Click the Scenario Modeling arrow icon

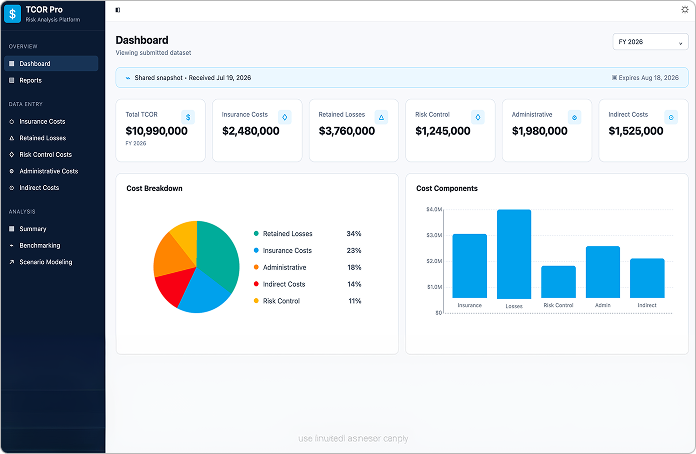12,262
